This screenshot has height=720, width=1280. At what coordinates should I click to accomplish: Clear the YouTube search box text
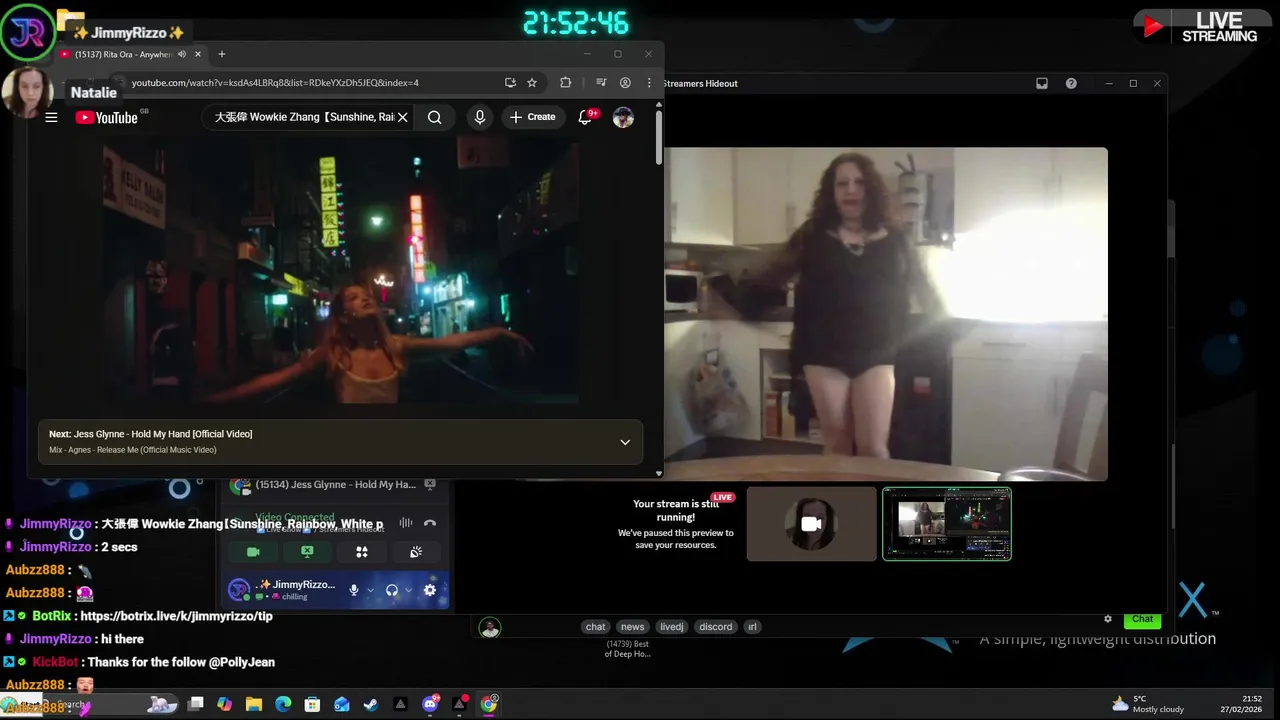(x=402, y=117)
